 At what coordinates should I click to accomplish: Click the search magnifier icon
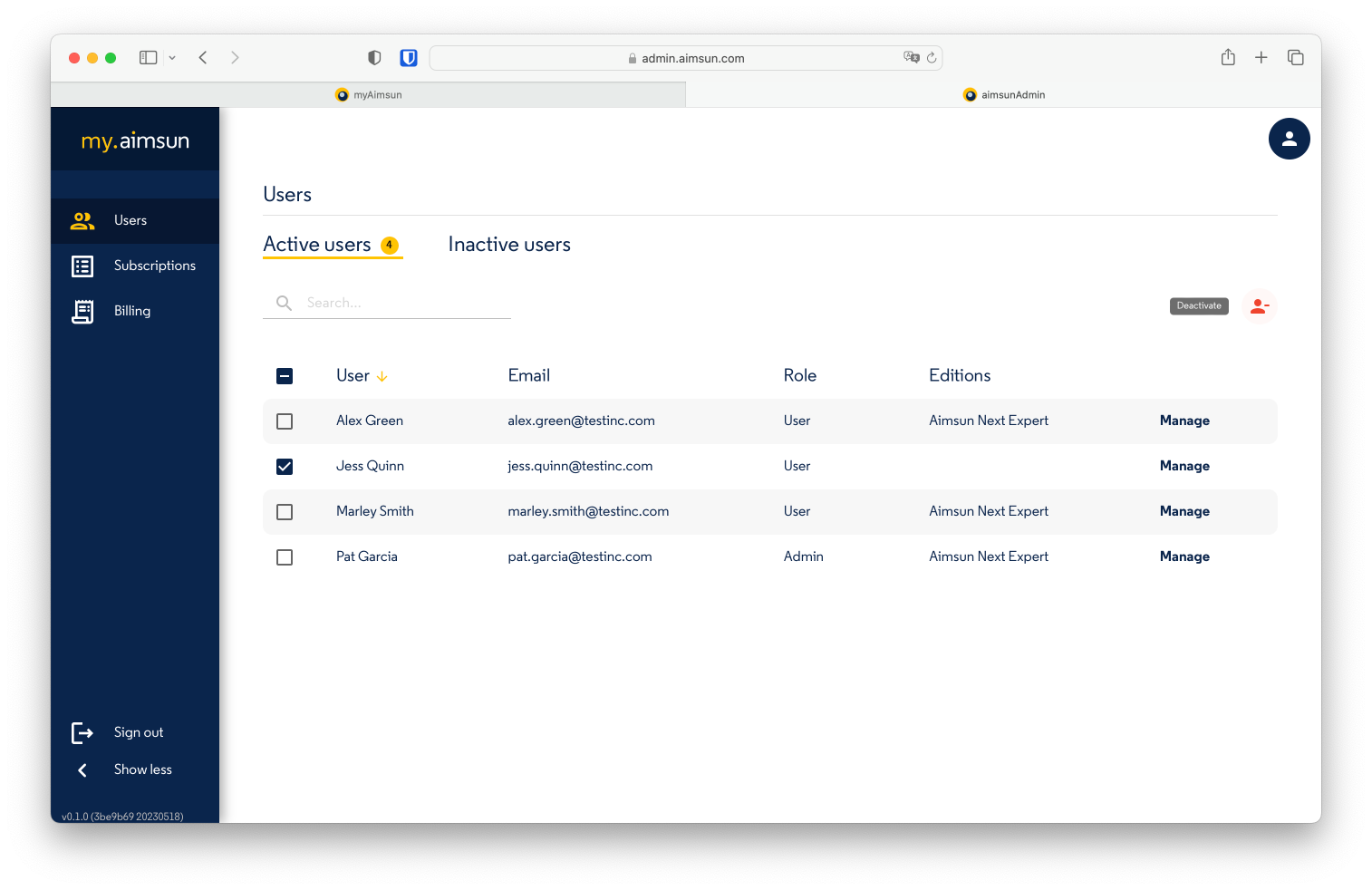pos(284,303)
